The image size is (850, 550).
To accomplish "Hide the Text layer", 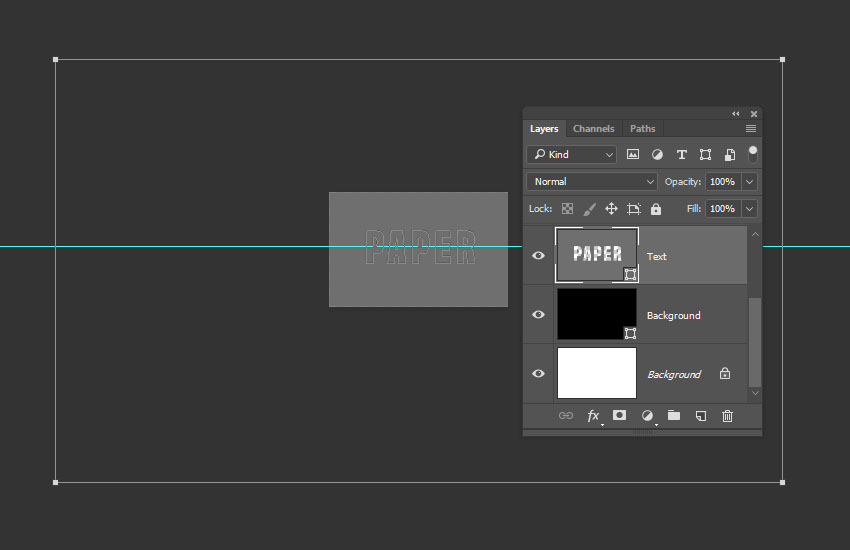I will click(x=538, y=256).
